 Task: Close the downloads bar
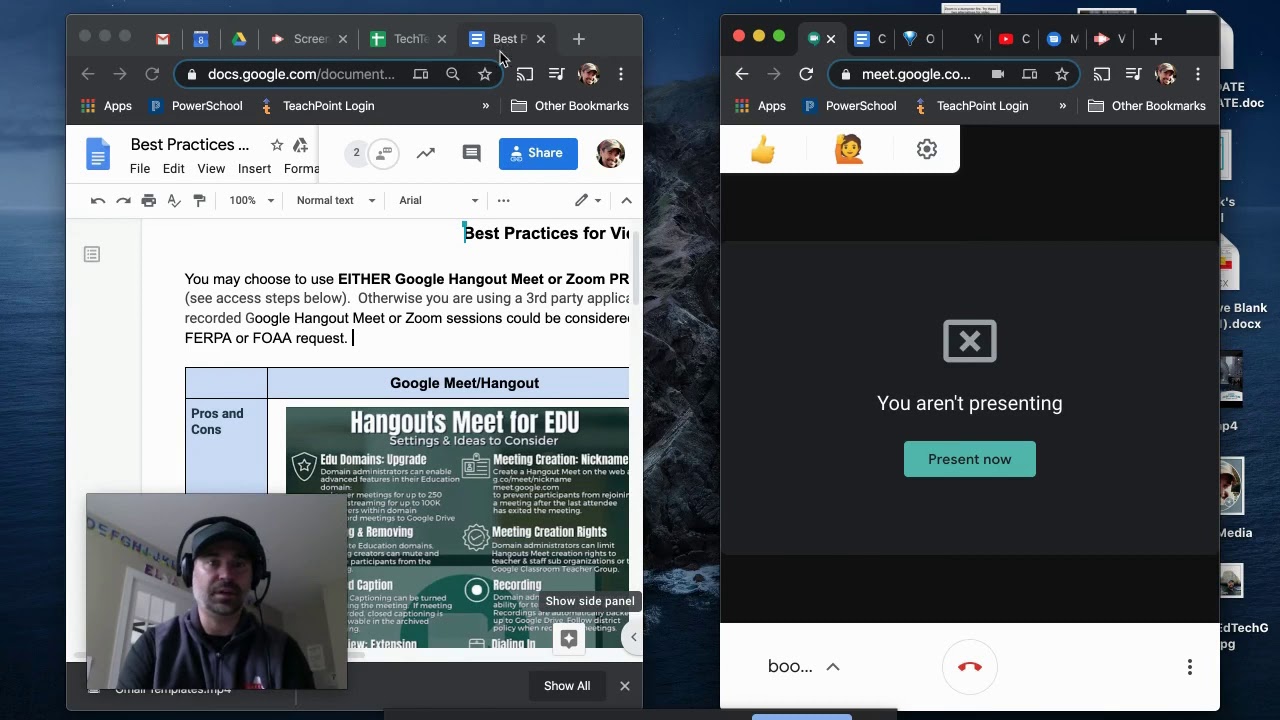click(625, 686)
